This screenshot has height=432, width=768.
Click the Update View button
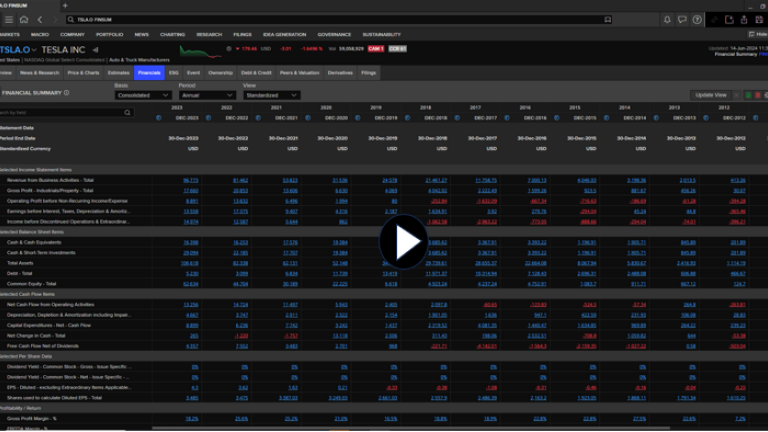[710, 94]
